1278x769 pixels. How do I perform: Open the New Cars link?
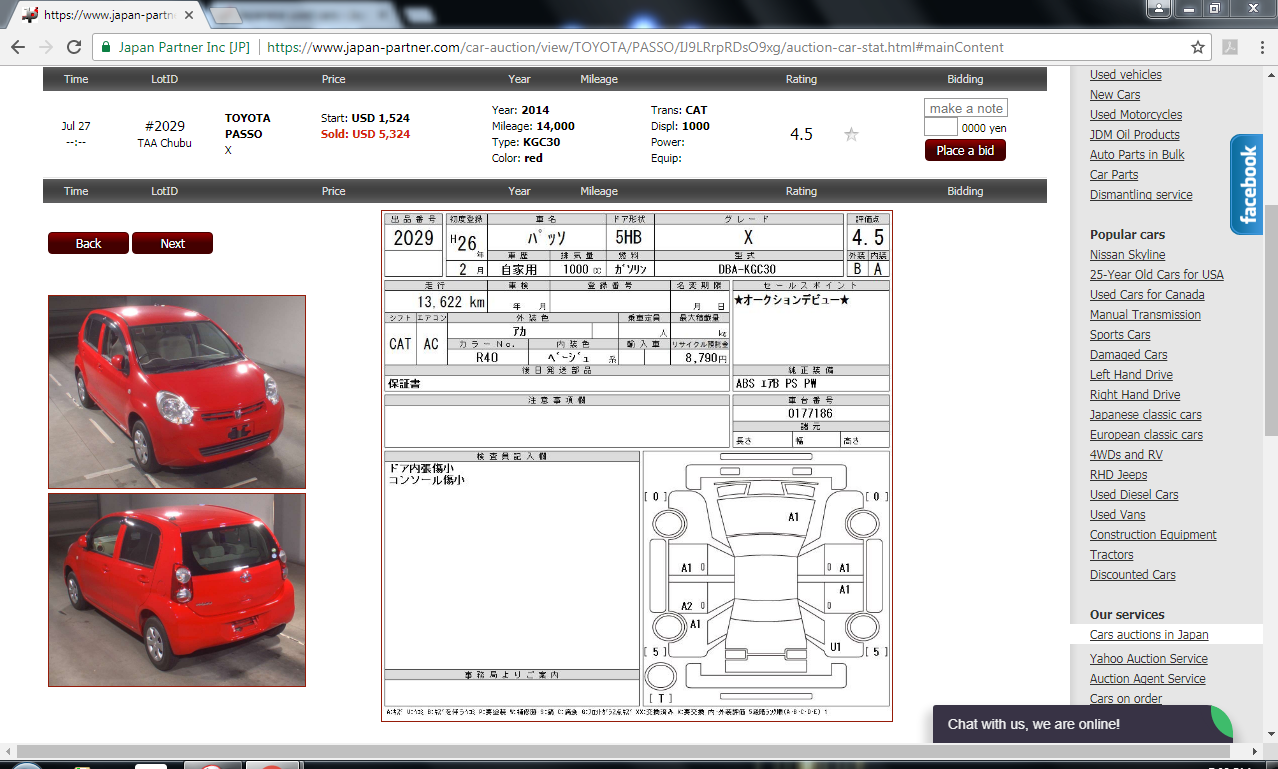point(1115,95)
